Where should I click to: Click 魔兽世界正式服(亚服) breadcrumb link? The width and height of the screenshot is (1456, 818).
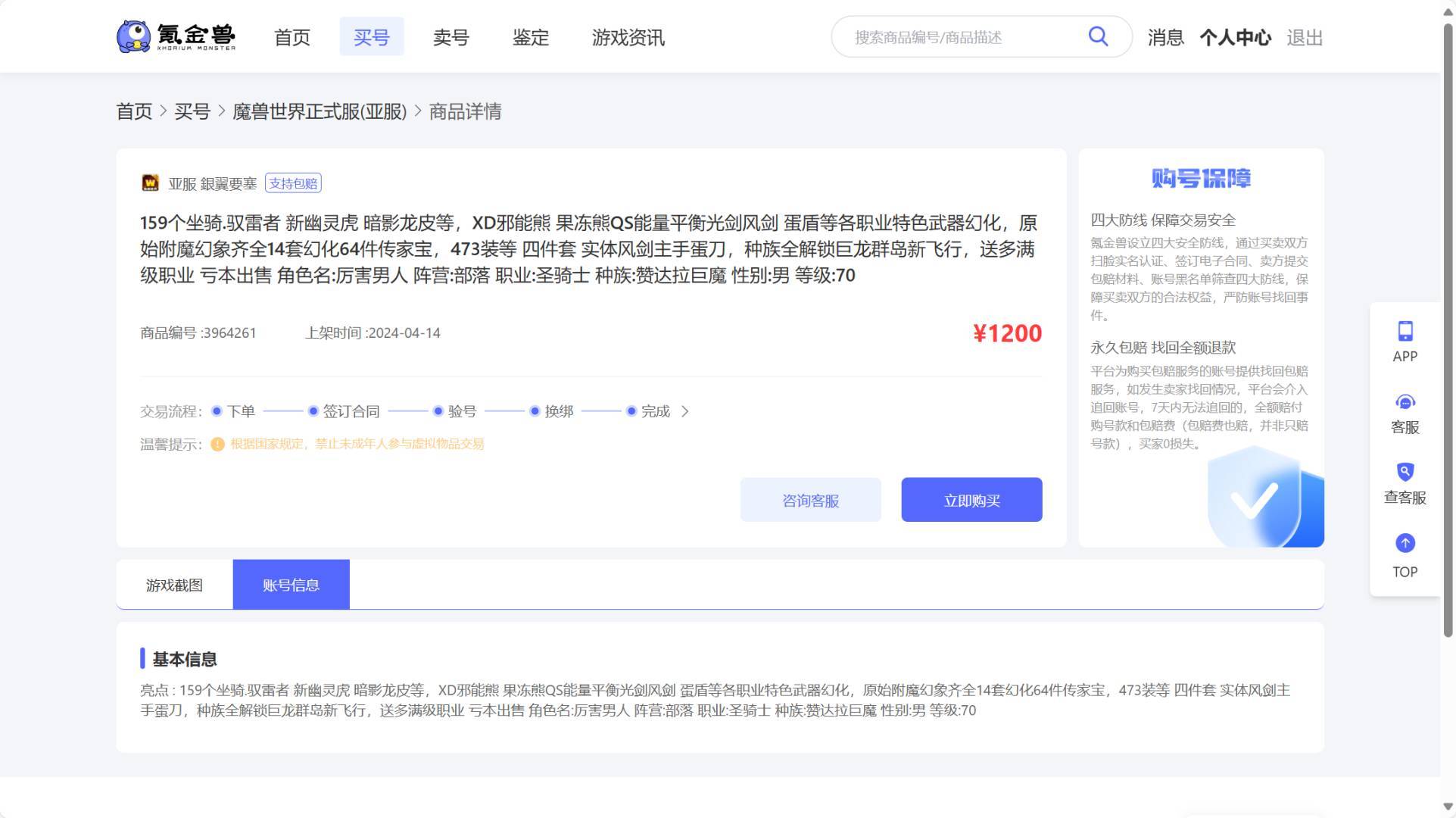320,111
